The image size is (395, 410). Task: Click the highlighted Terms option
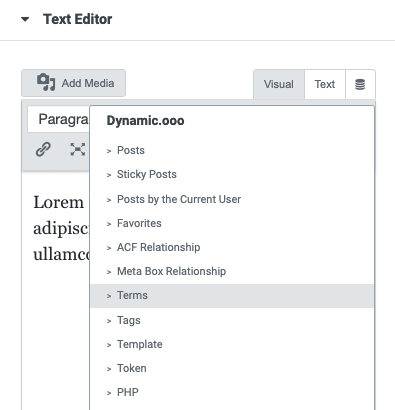[x=232, y=296]
